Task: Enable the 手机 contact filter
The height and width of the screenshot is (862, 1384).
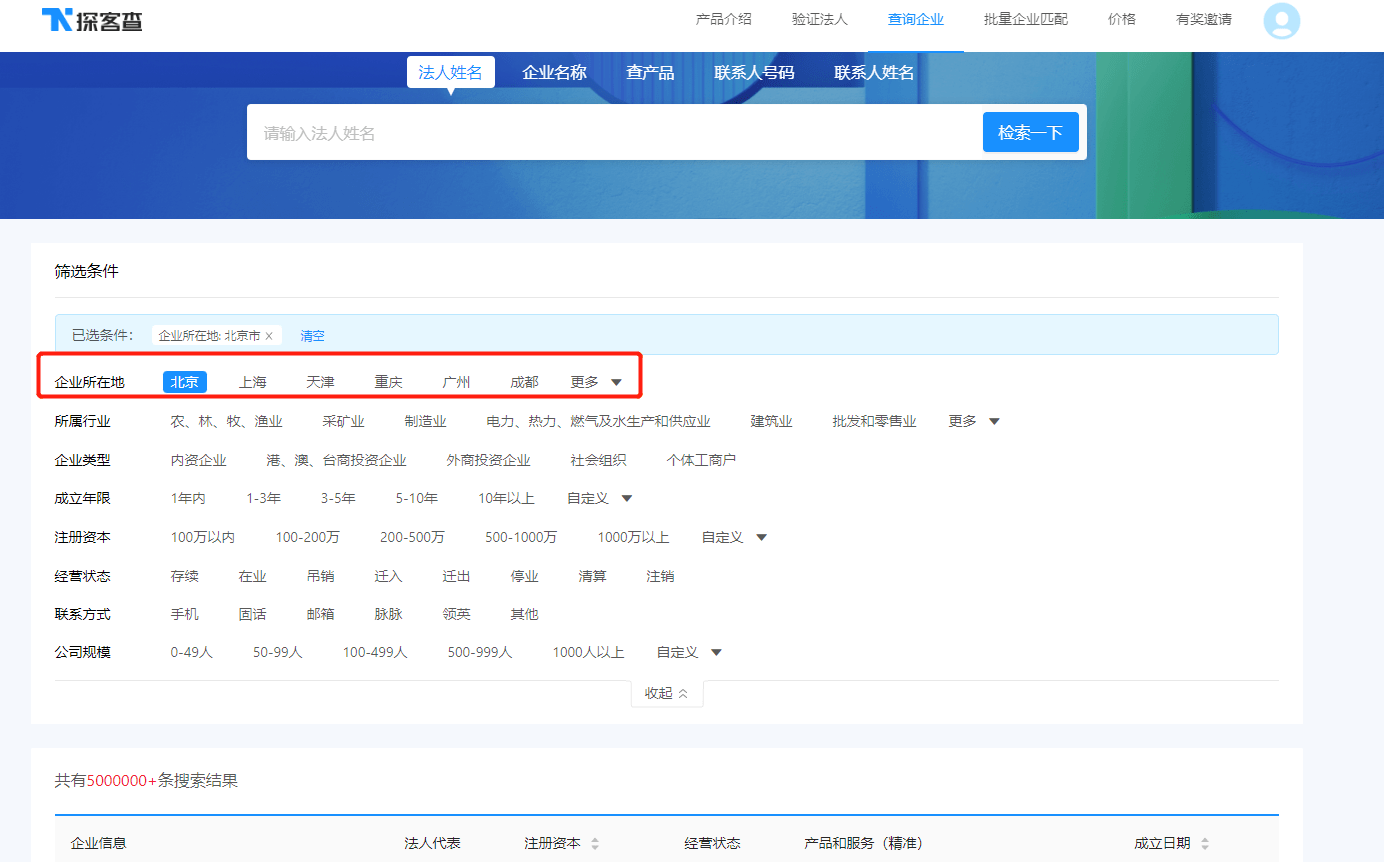Action: (x=184, y=613)
